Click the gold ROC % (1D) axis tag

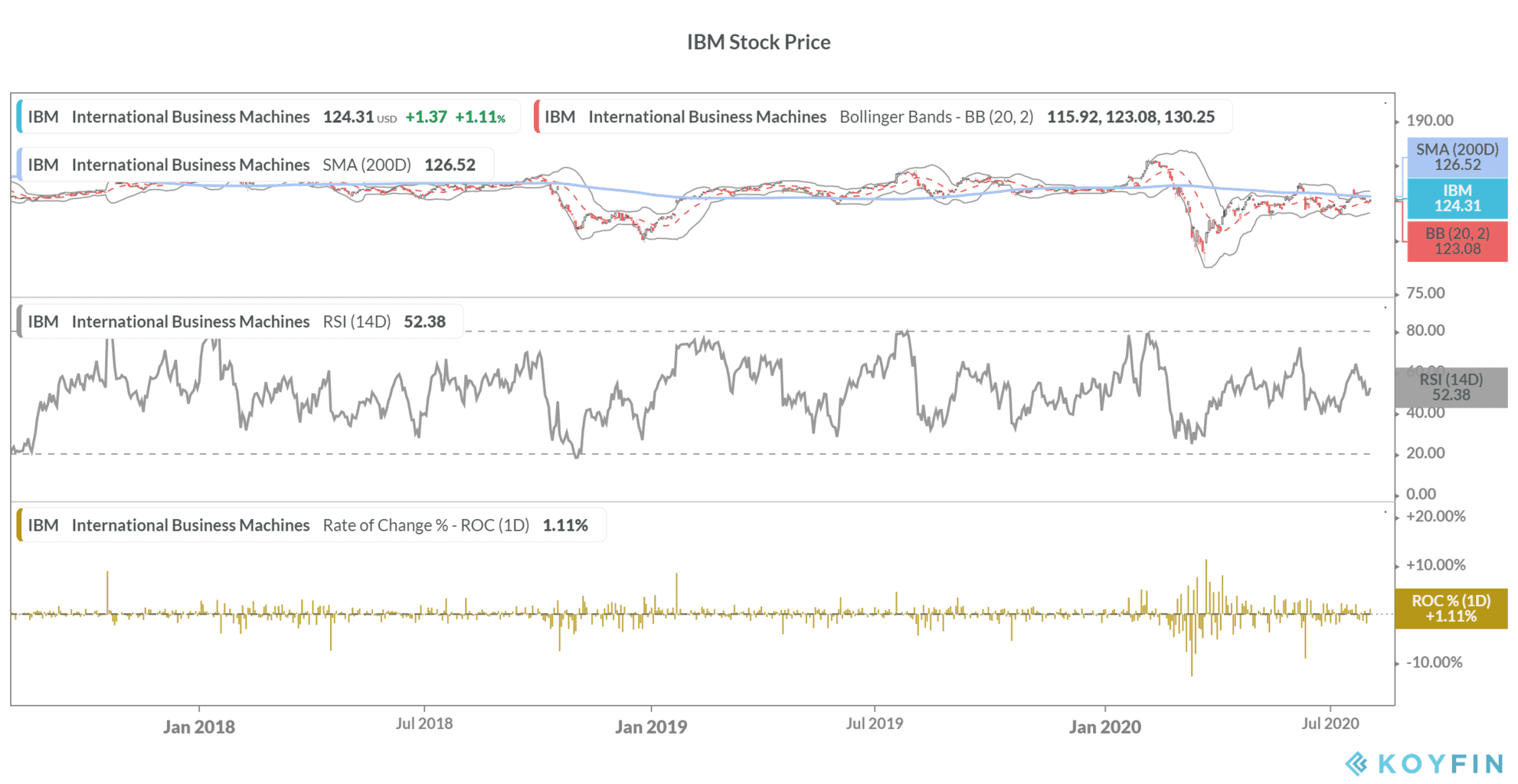(1451, 609)
